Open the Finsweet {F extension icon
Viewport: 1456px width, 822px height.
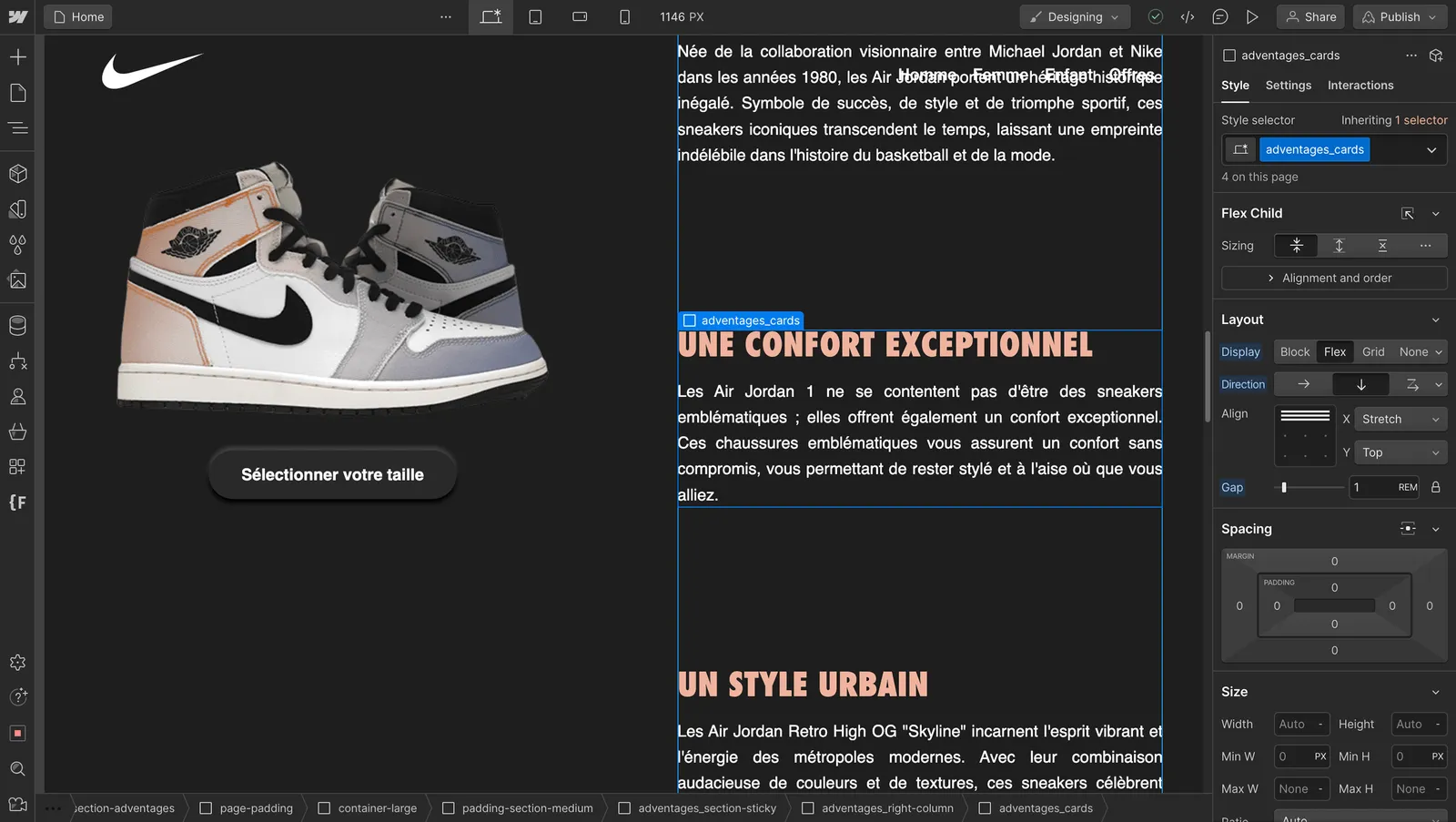click(17, 502)
